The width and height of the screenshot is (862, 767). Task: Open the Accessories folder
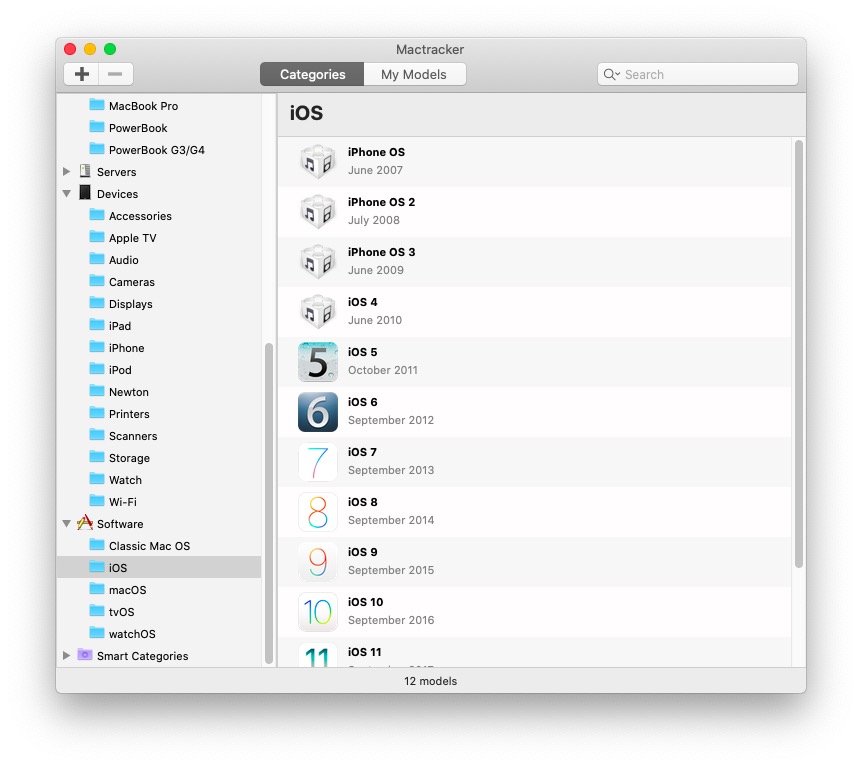158,216
